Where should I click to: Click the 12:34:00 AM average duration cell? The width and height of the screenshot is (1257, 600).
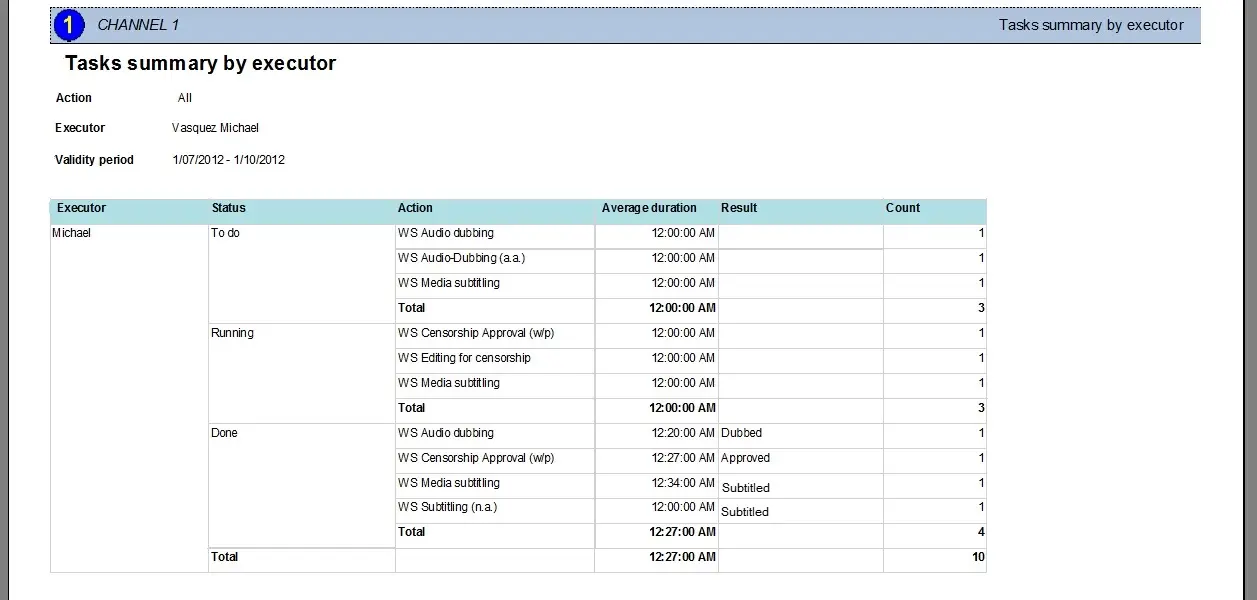pyautogui.click(x=683, y=483)
